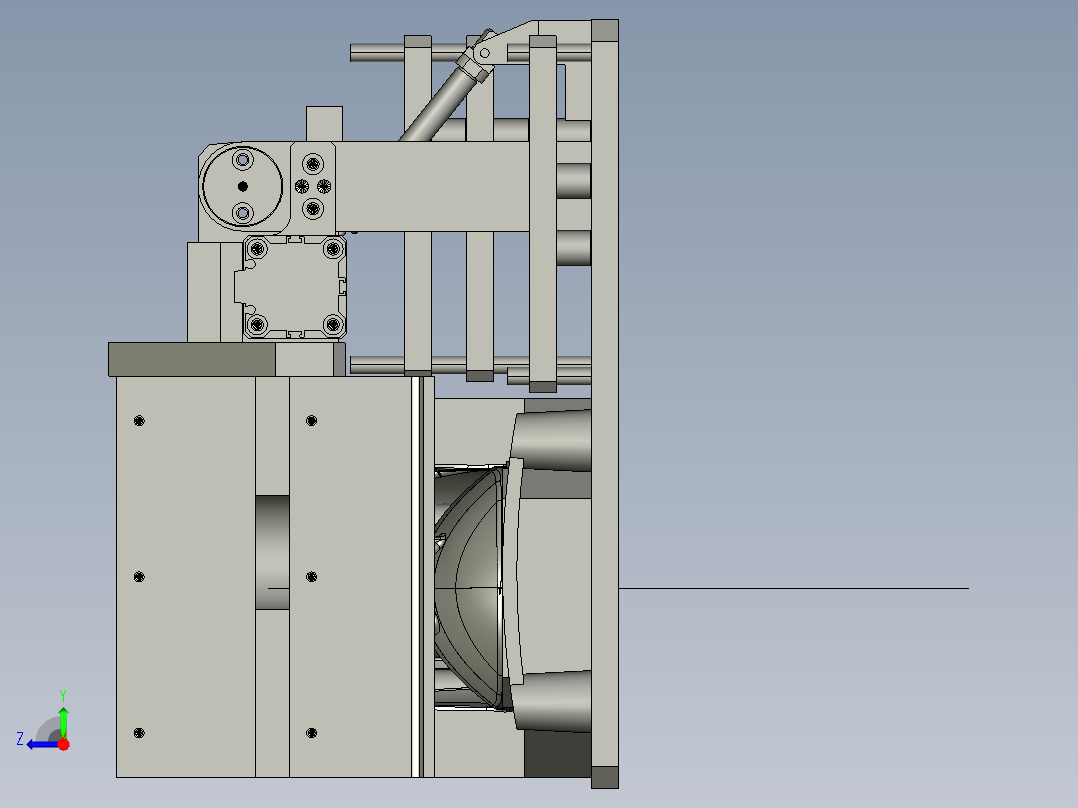Viewport: 1078px width, 808px height.
Task: Select the large circular flange on the actuator
Action: [242, 186]
